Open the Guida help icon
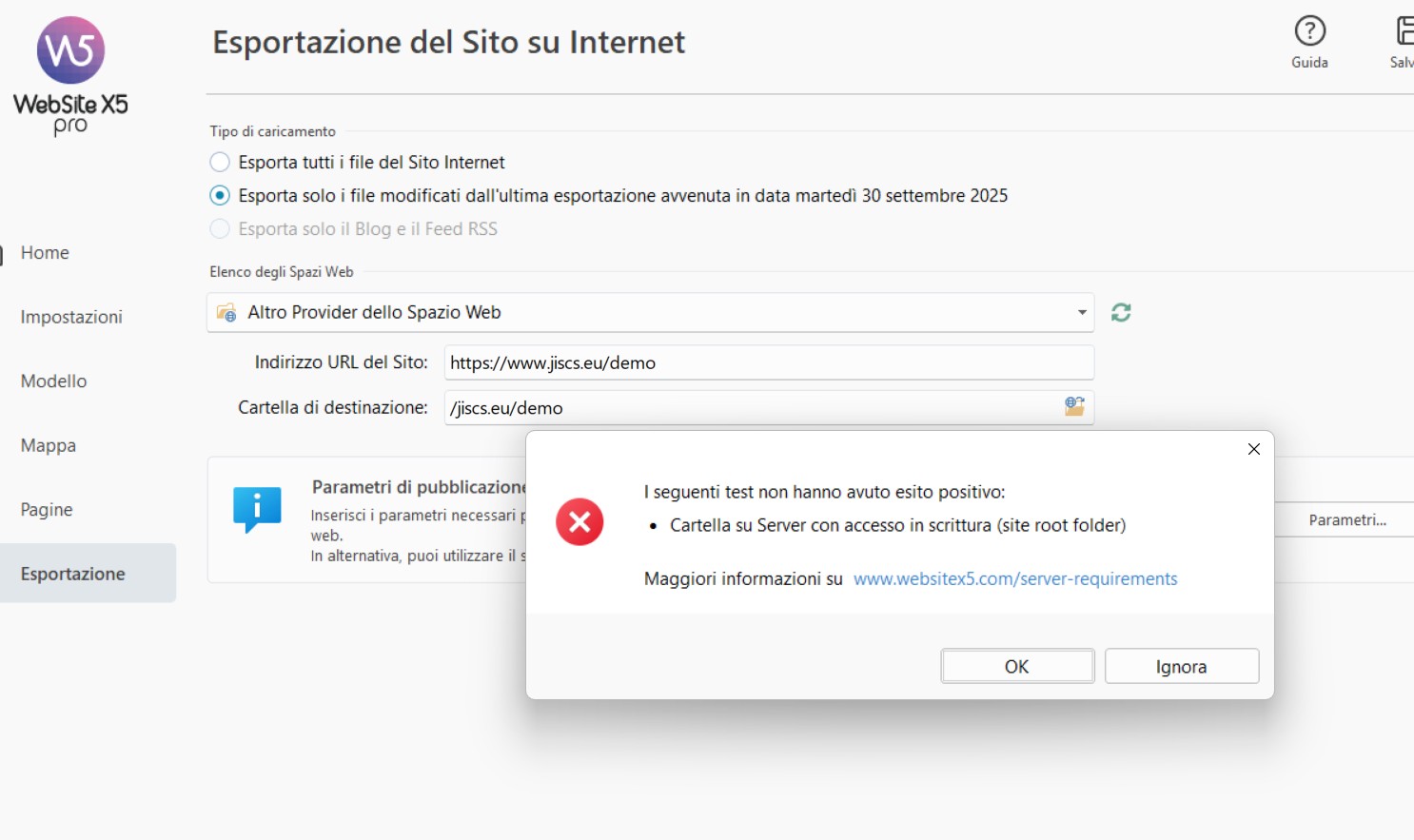This screenshot has width=1414, height=840. 1309,32
